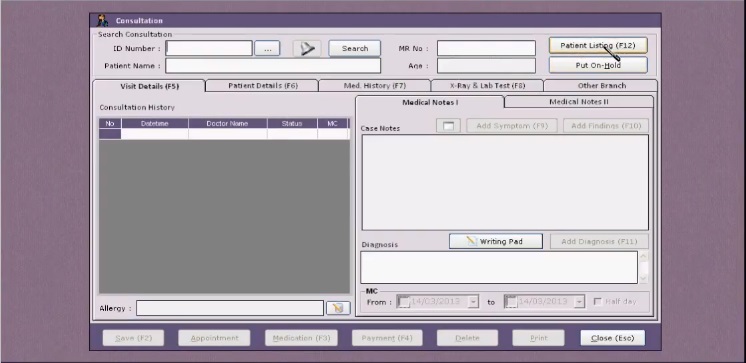
Task: Toggle the MC From date checkbox
Action: [x=402, y=302]
